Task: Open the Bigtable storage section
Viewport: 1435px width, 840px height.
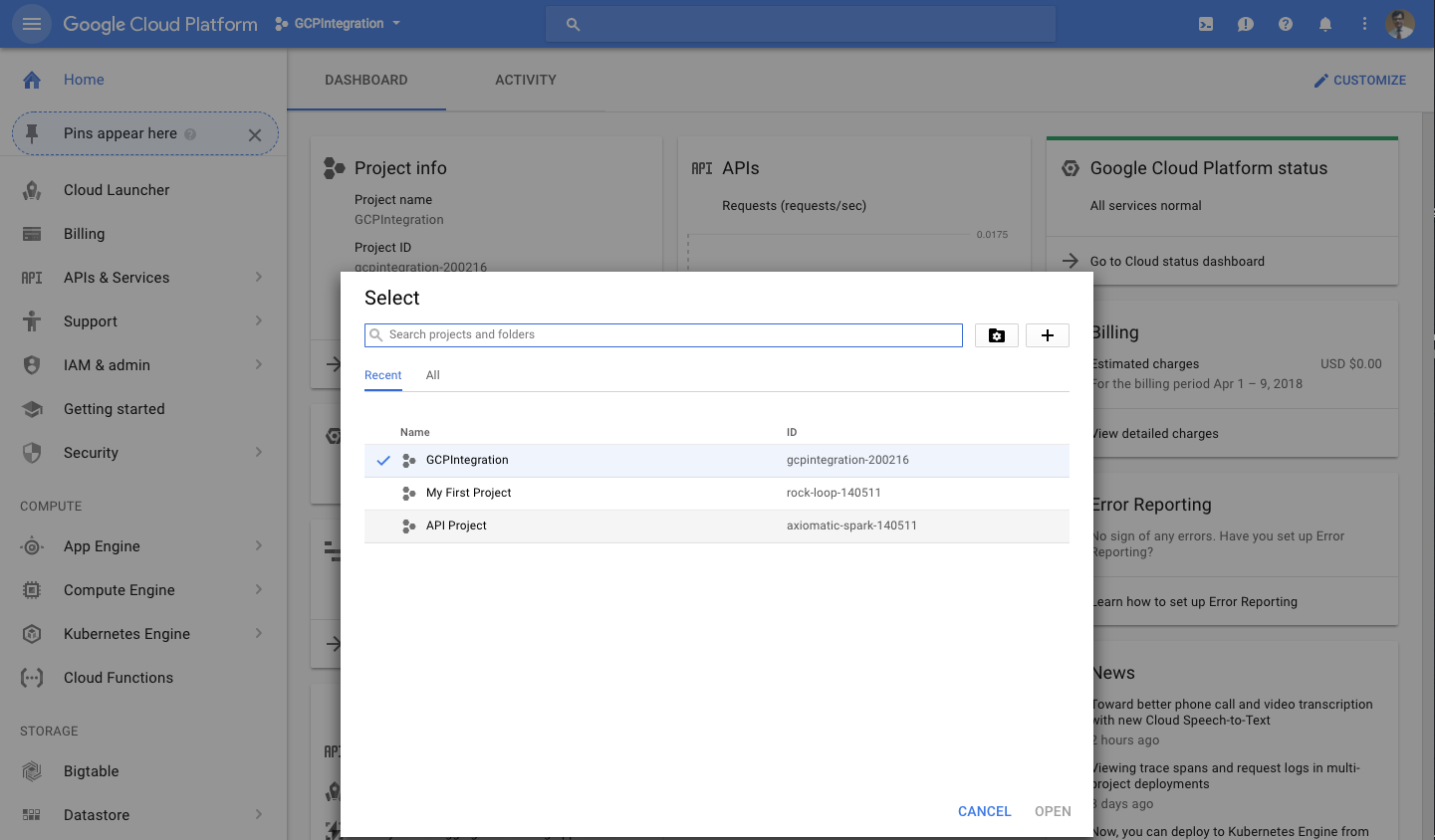Action: pyautogui.click(x=91, y=770)
